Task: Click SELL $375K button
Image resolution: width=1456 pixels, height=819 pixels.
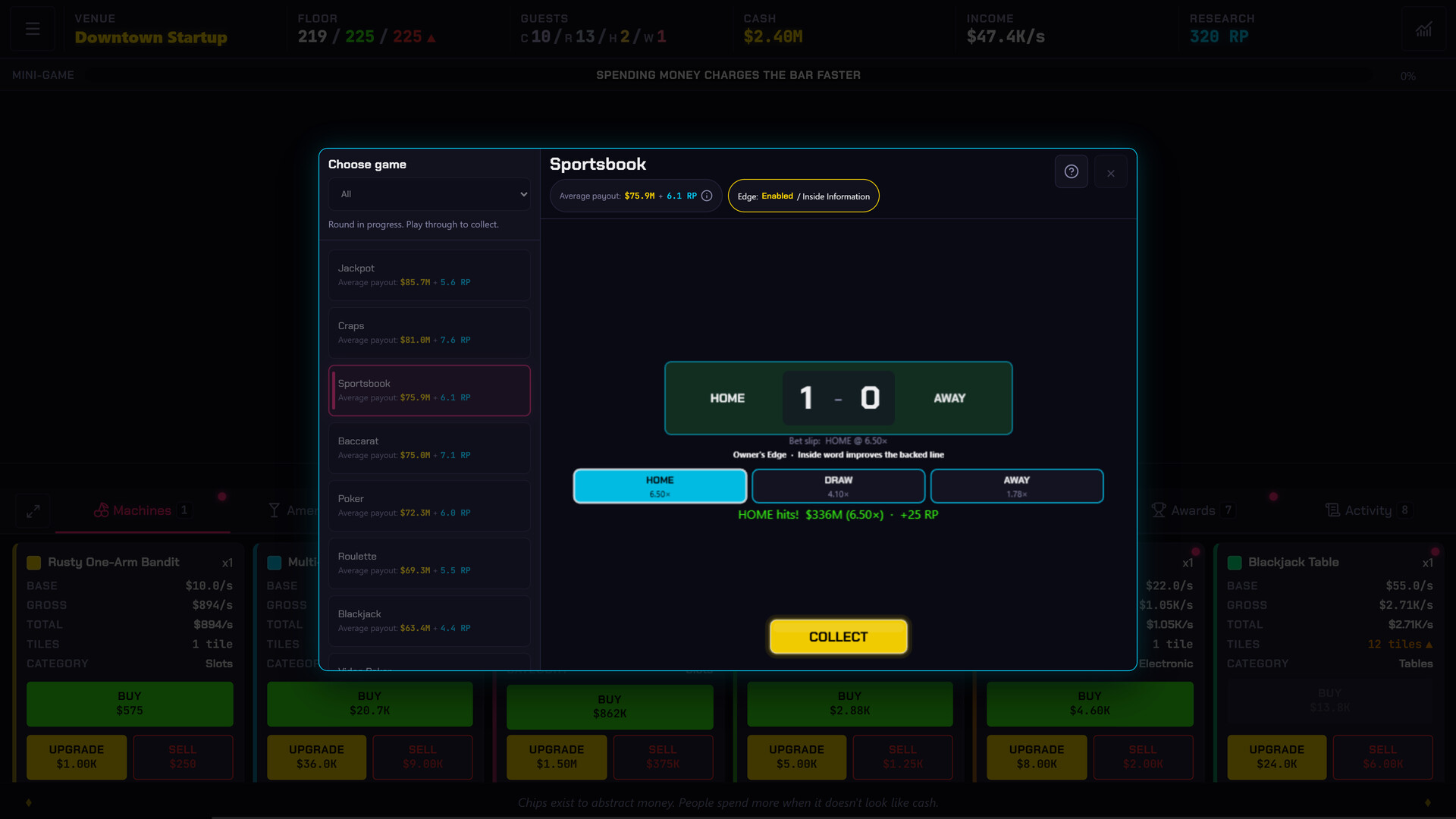Action: [x=663, y=756]
